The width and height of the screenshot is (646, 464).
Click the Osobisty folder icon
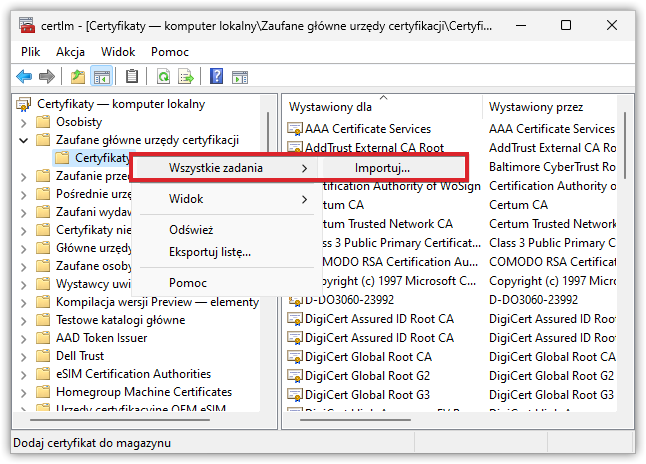tap(43, 122)
